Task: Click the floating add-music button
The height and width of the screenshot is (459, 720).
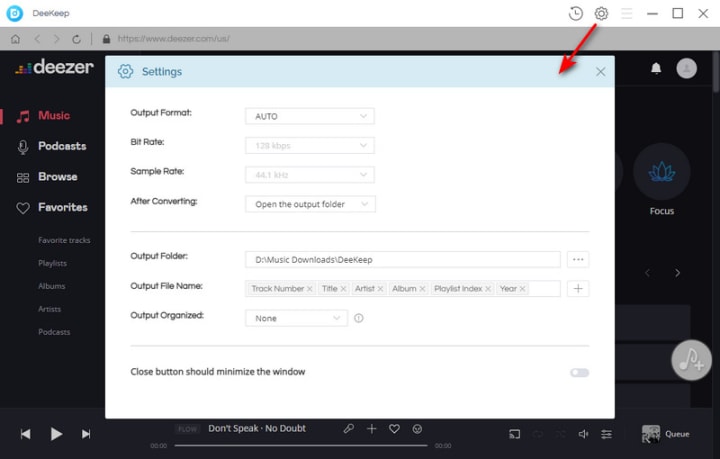Action: 692,360
